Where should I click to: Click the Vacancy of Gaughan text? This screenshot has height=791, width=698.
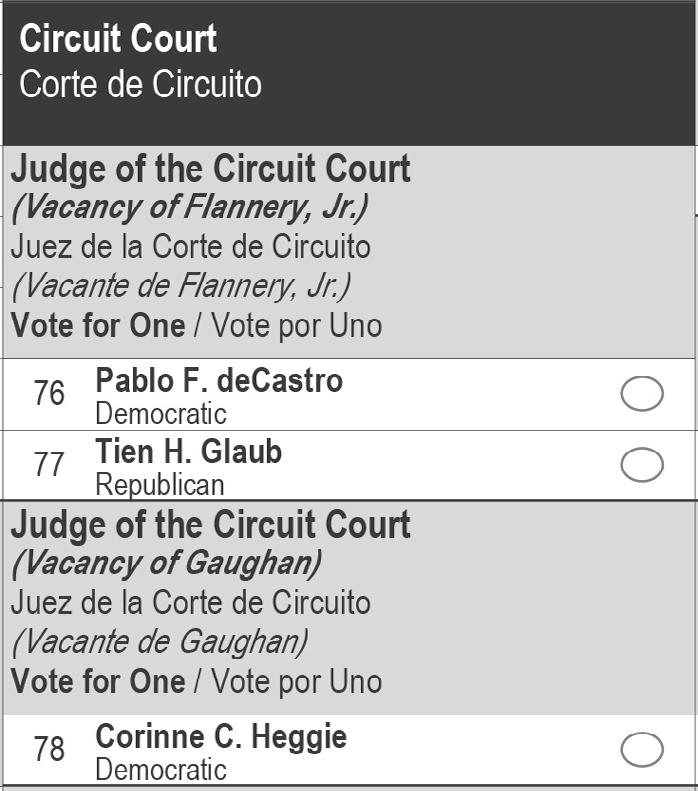pos(166,563)
